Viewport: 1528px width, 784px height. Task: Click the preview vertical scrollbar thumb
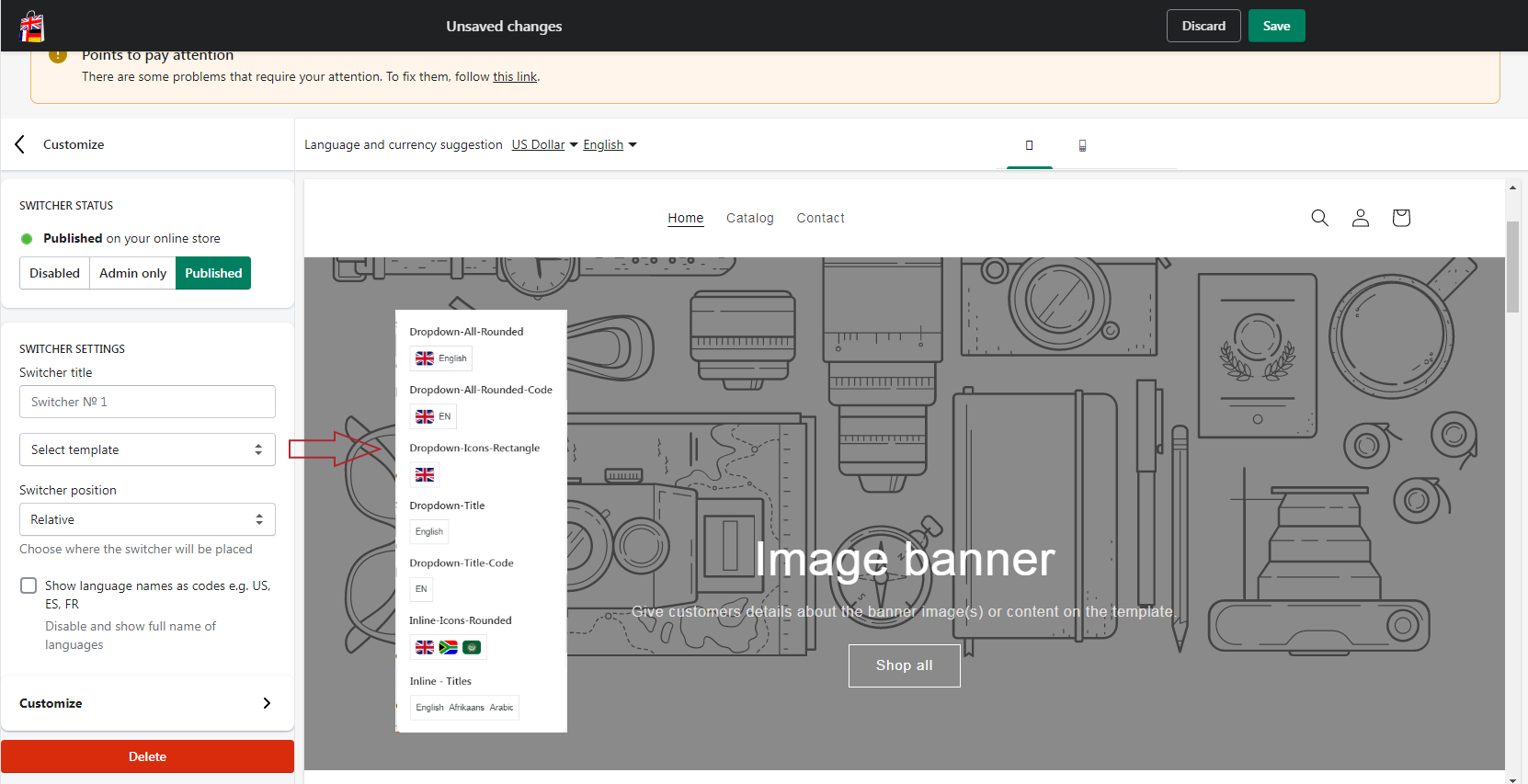1512,267
